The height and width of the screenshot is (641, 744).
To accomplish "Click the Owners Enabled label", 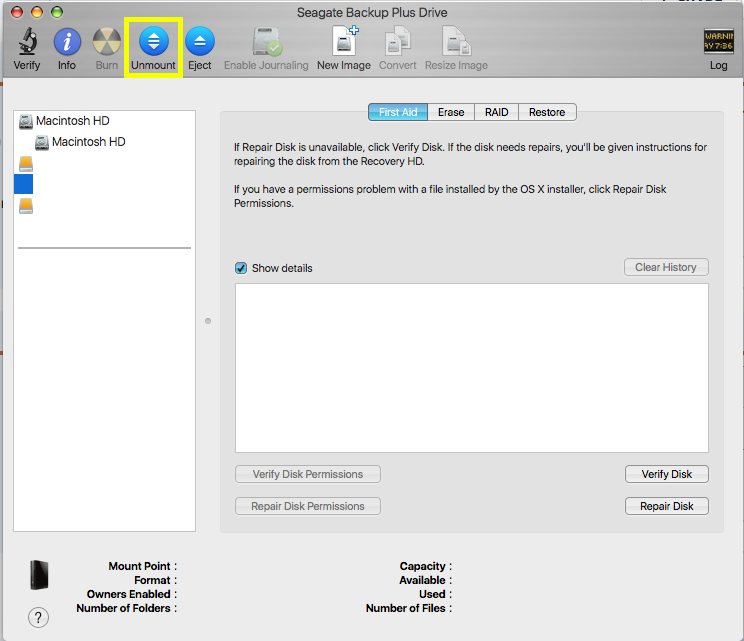I will click(131, 594).
